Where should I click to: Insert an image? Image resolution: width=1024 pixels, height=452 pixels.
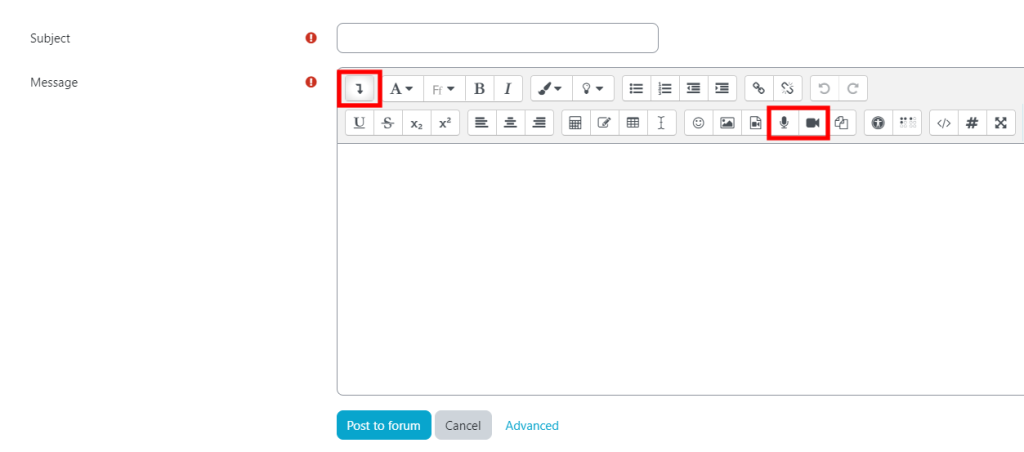(x=727, y=123)
